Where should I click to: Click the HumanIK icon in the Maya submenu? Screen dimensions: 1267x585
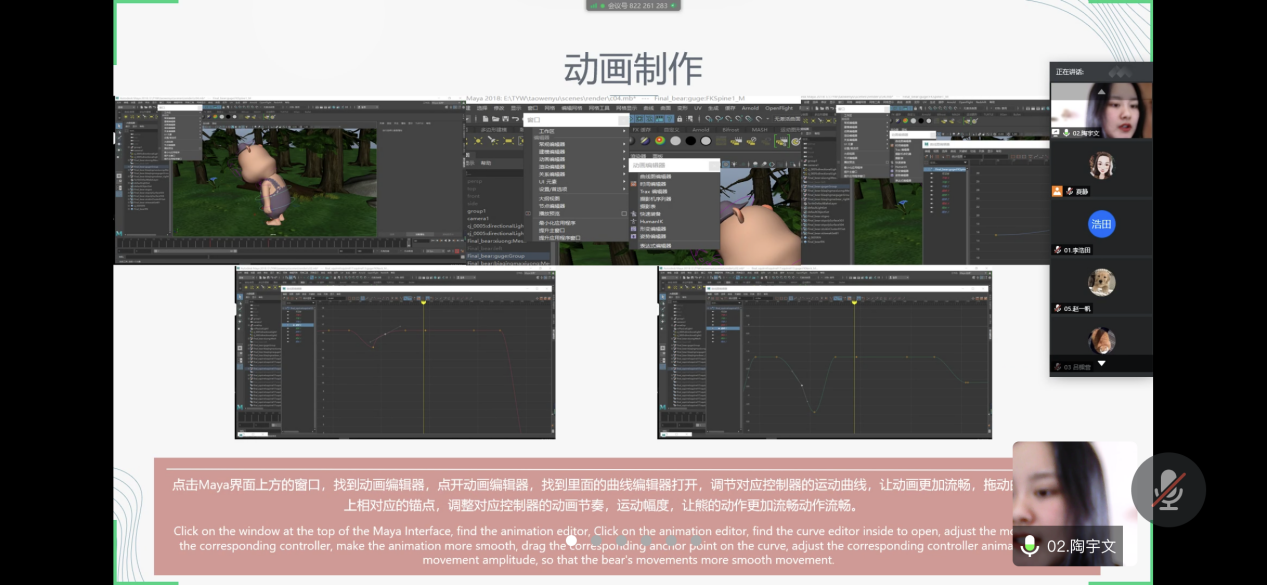point(634,220)
